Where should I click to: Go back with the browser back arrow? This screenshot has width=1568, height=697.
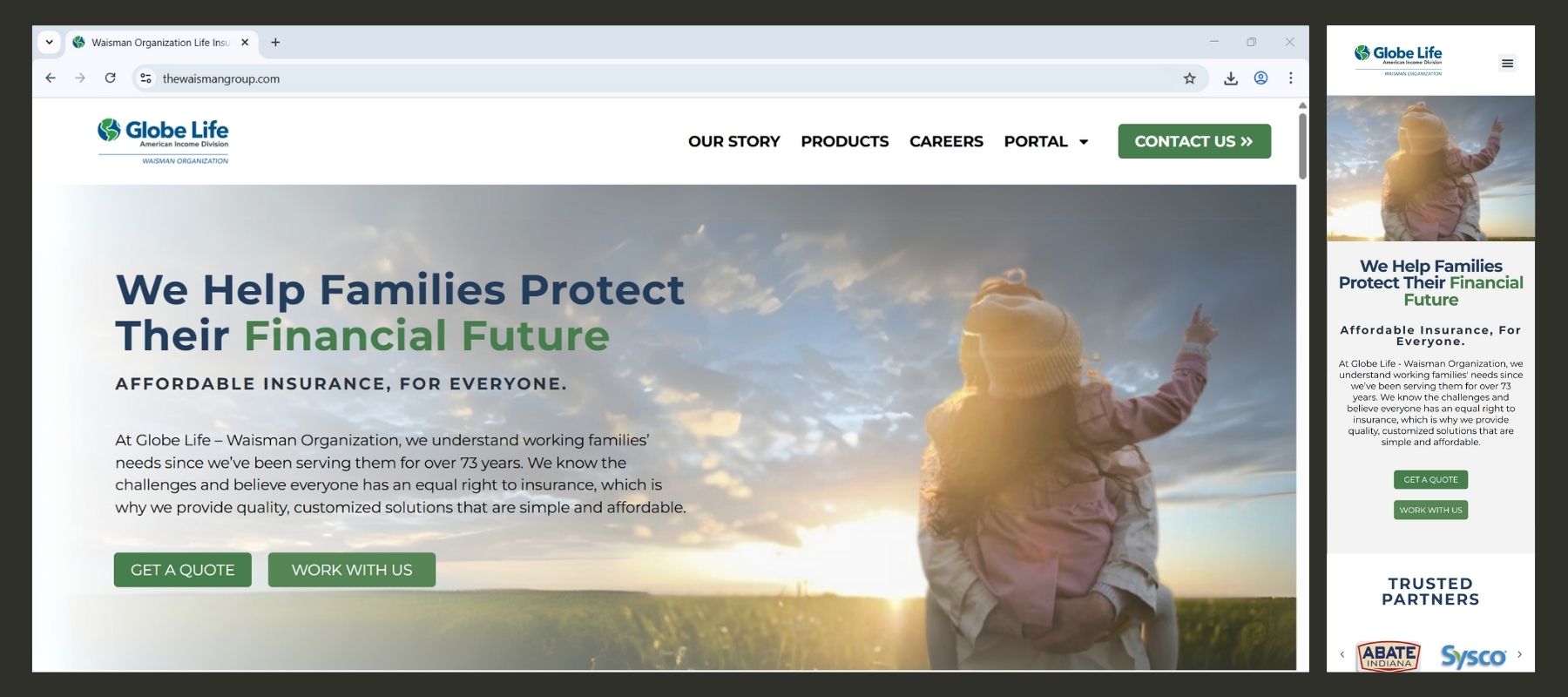click(51, 78)
